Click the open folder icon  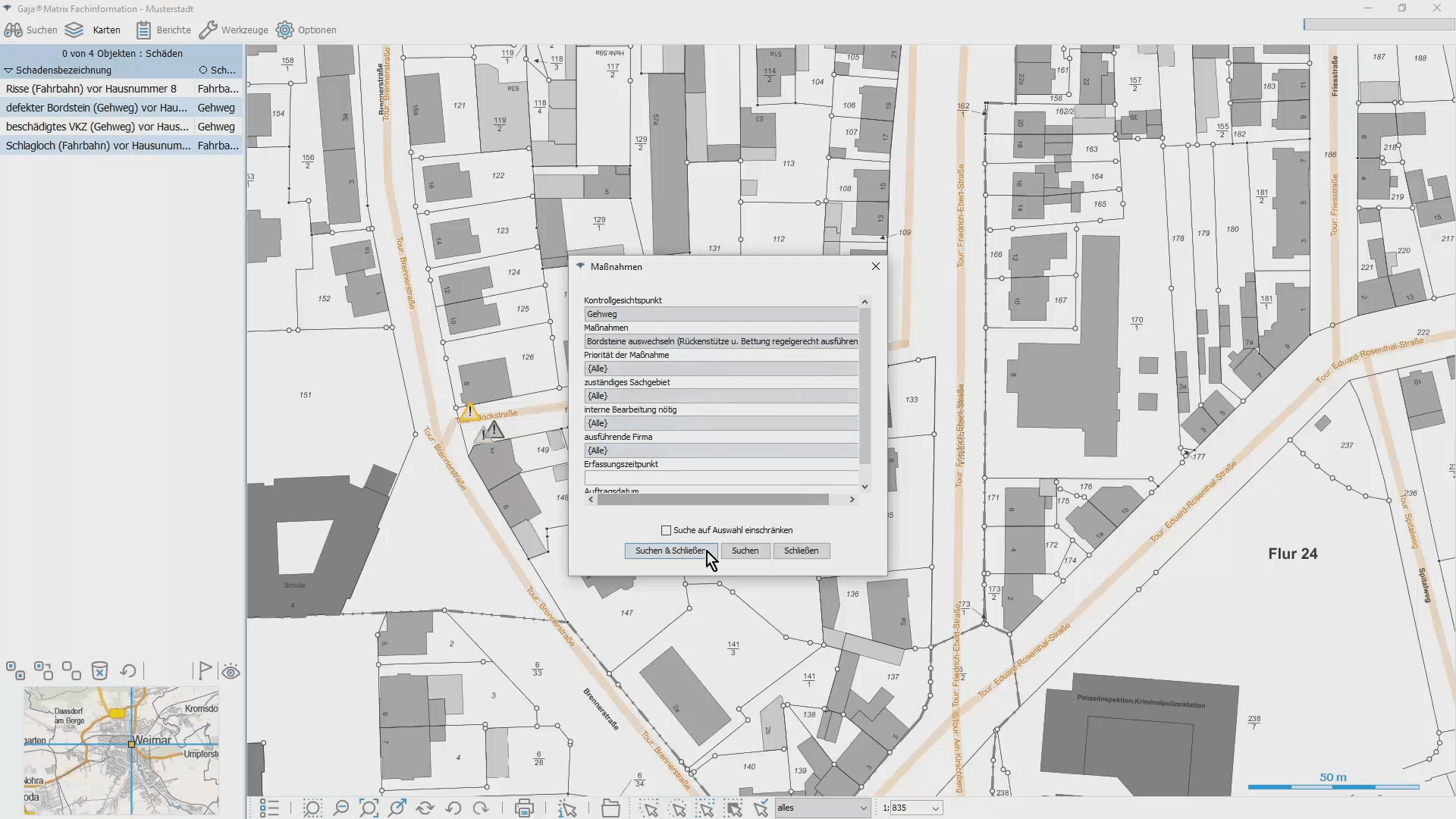pos(610,808)
